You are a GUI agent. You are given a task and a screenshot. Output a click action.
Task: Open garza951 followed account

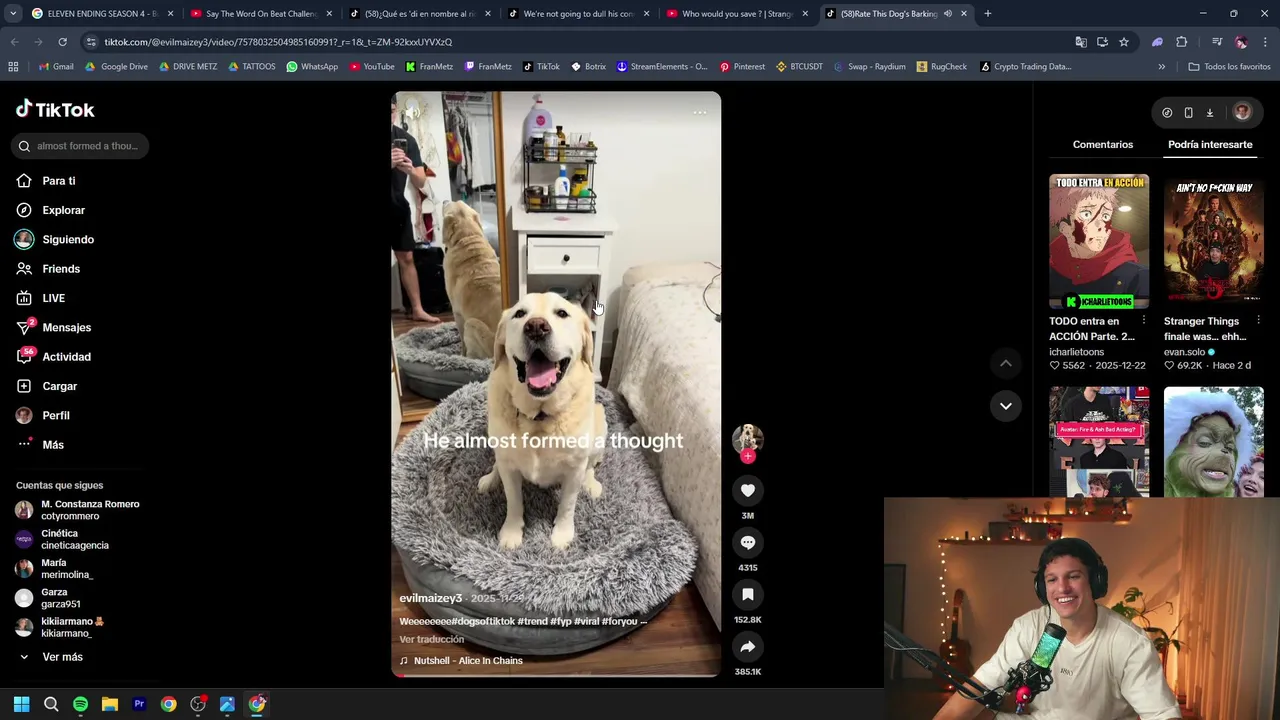(x=48, y=598)
